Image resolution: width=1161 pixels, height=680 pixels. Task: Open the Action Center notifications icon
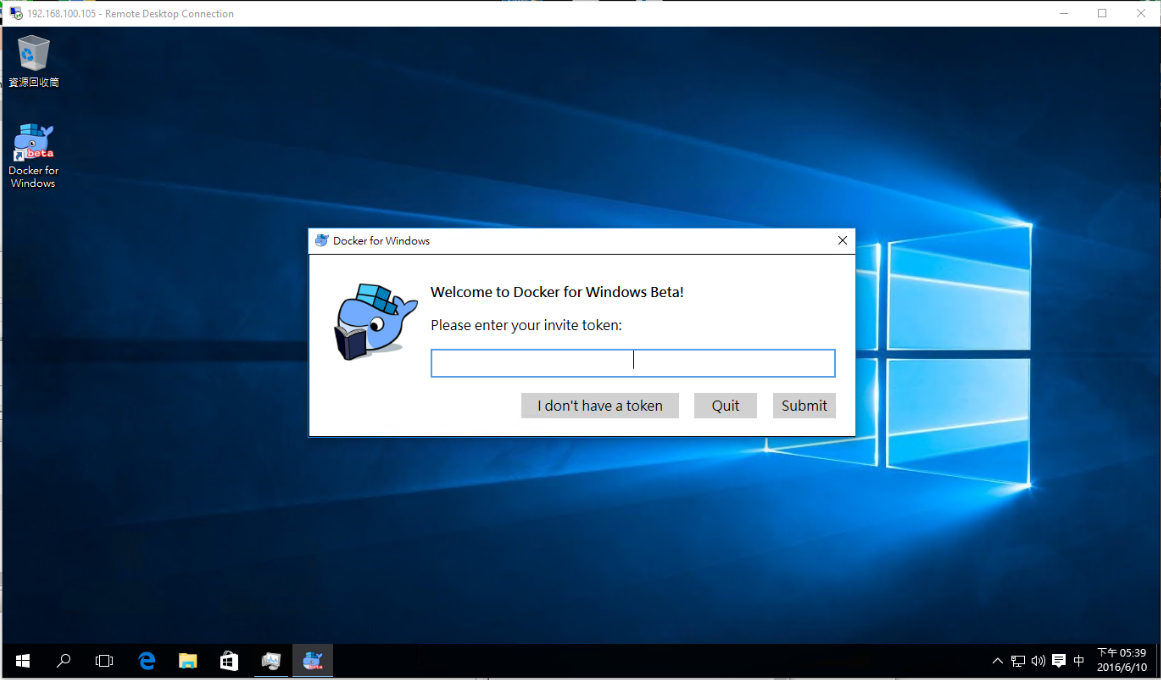[1058, 661]
